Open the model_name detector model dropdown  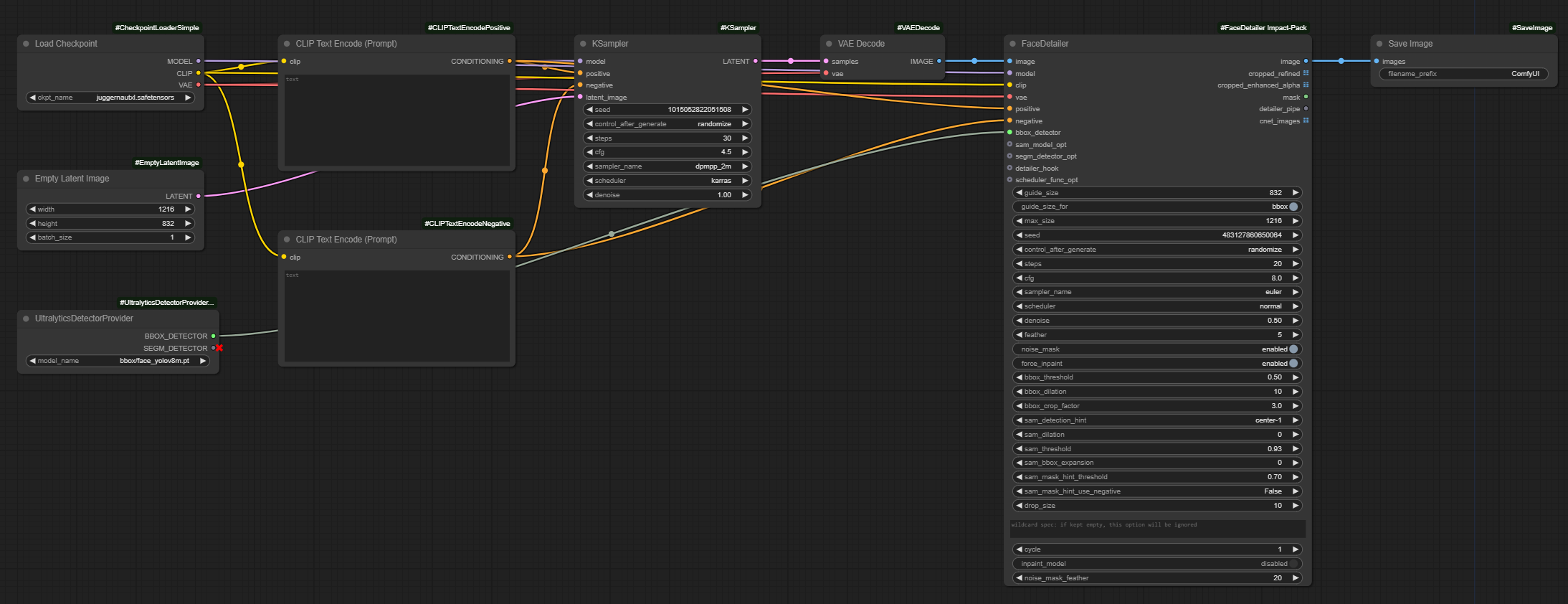point(118,361)
